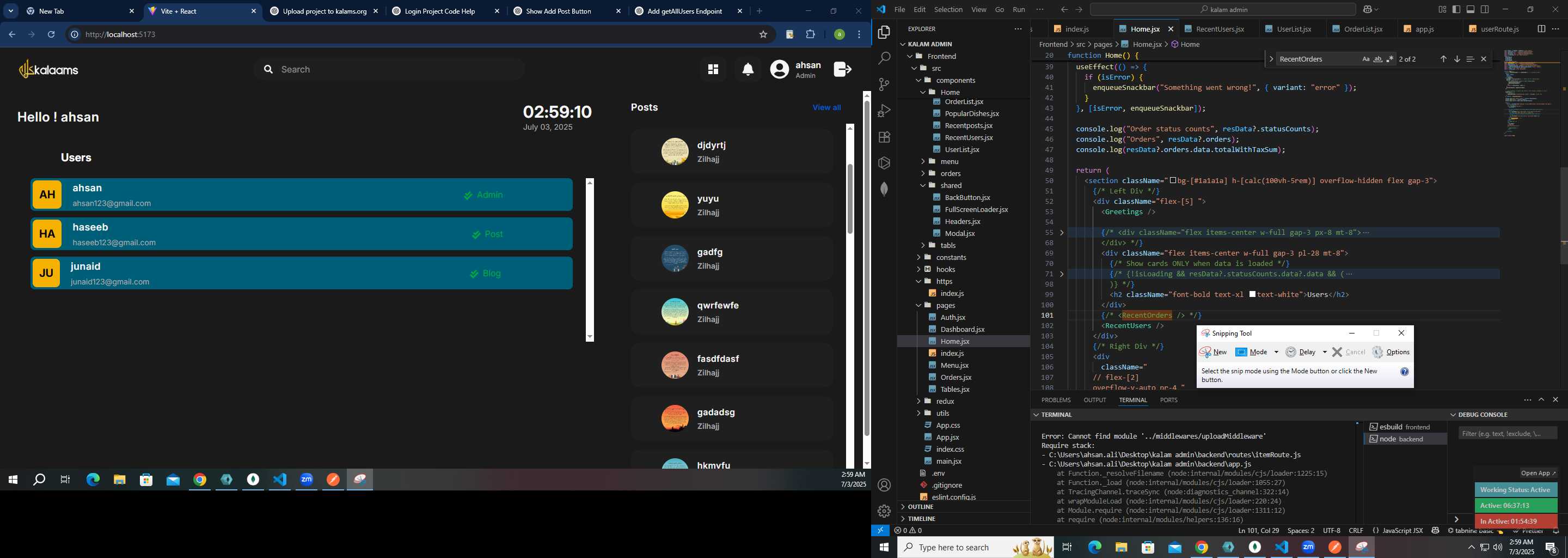Toggle Use Regular Expression in Find widget
This screenshot has height=558, width=1568.
(x=1391, y=59)
